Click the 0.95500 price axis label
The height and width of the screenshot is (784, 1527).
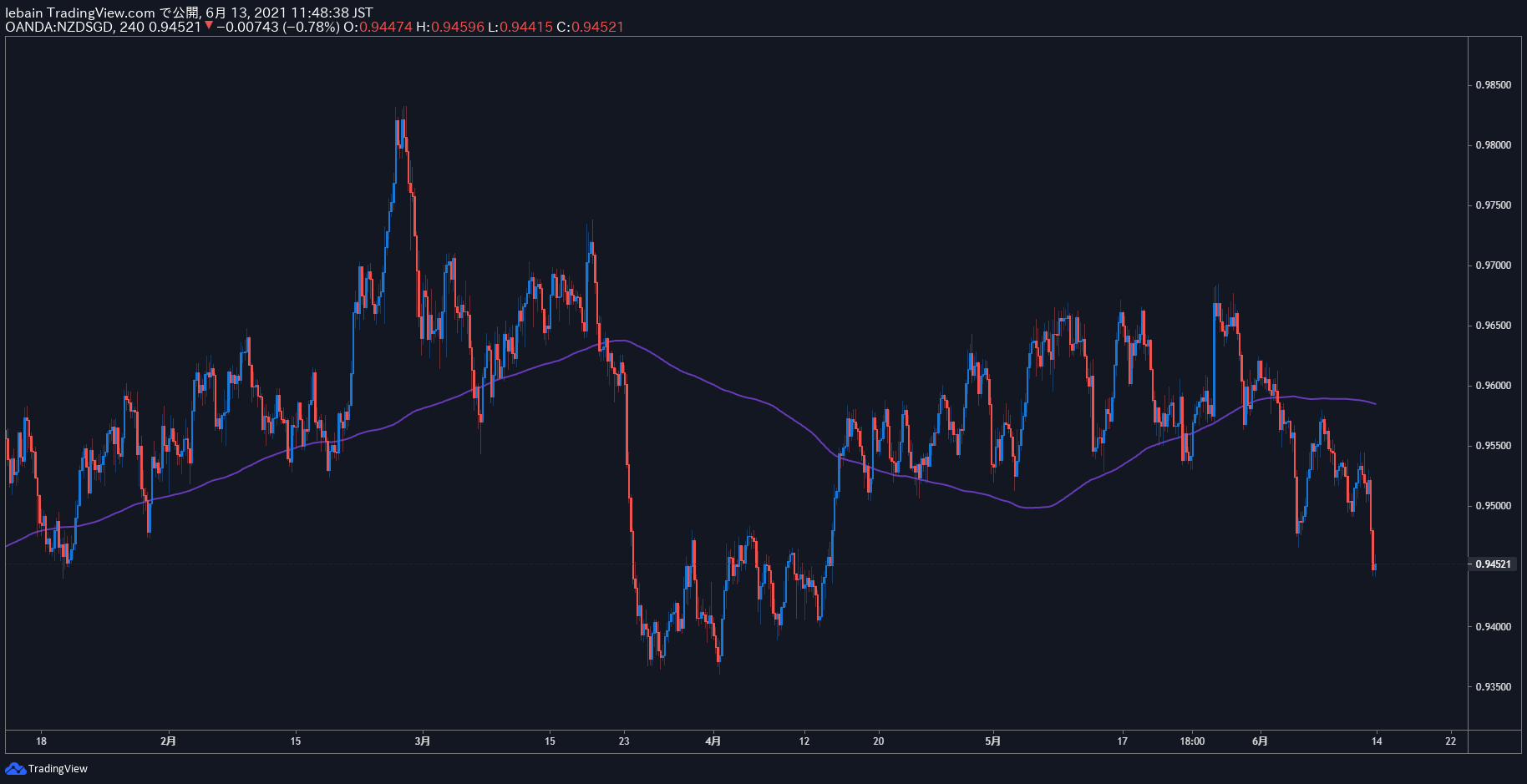coord(1493,446)
